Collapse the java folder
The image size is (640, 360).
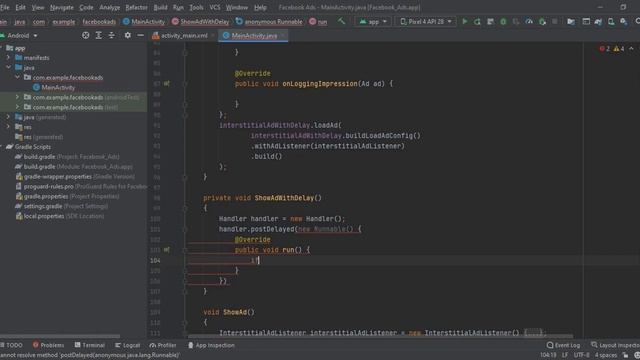8,67
